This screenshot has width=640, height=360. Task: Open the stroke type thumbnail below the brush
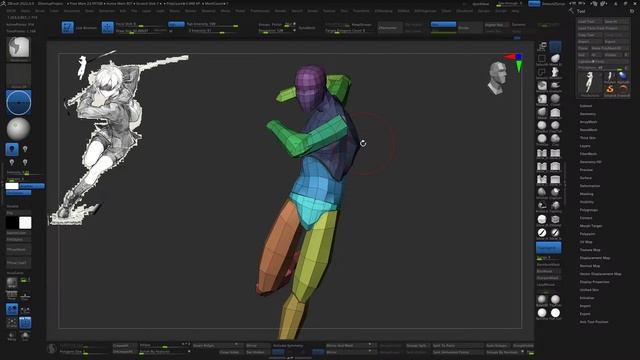(19, 76)
